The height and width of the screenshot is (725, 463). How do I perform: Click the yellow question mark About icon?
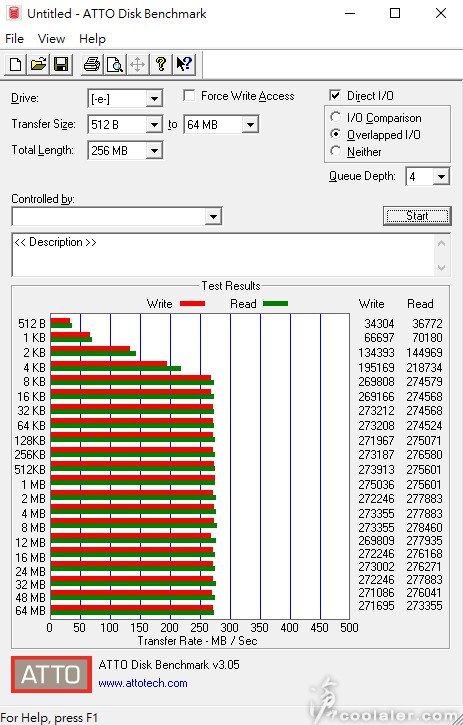click(161, 64)
